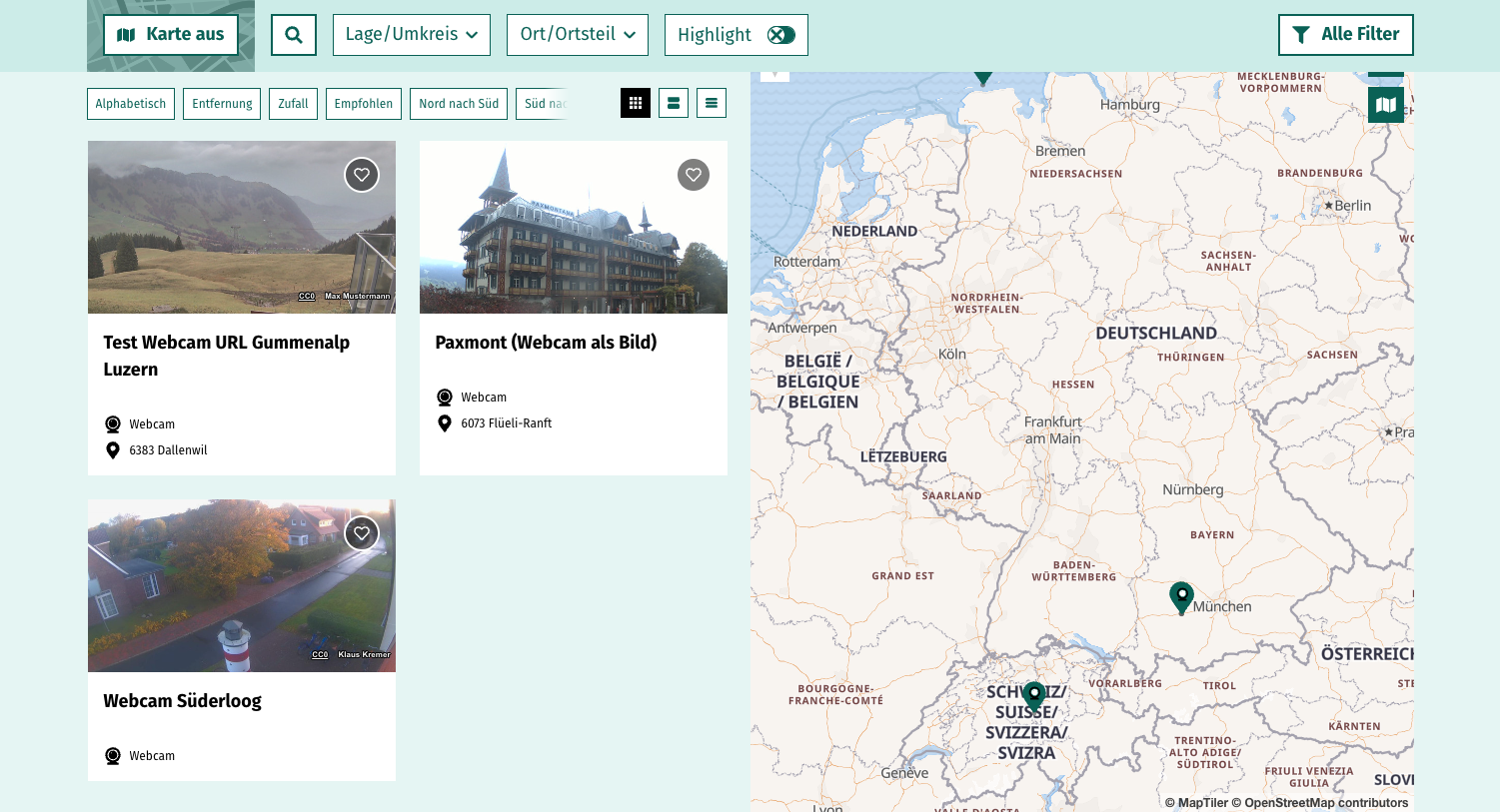The height and width of the screenshot is (812, 1500).
Task: Switch to grid tile view
Action: [x=636, y=103]
